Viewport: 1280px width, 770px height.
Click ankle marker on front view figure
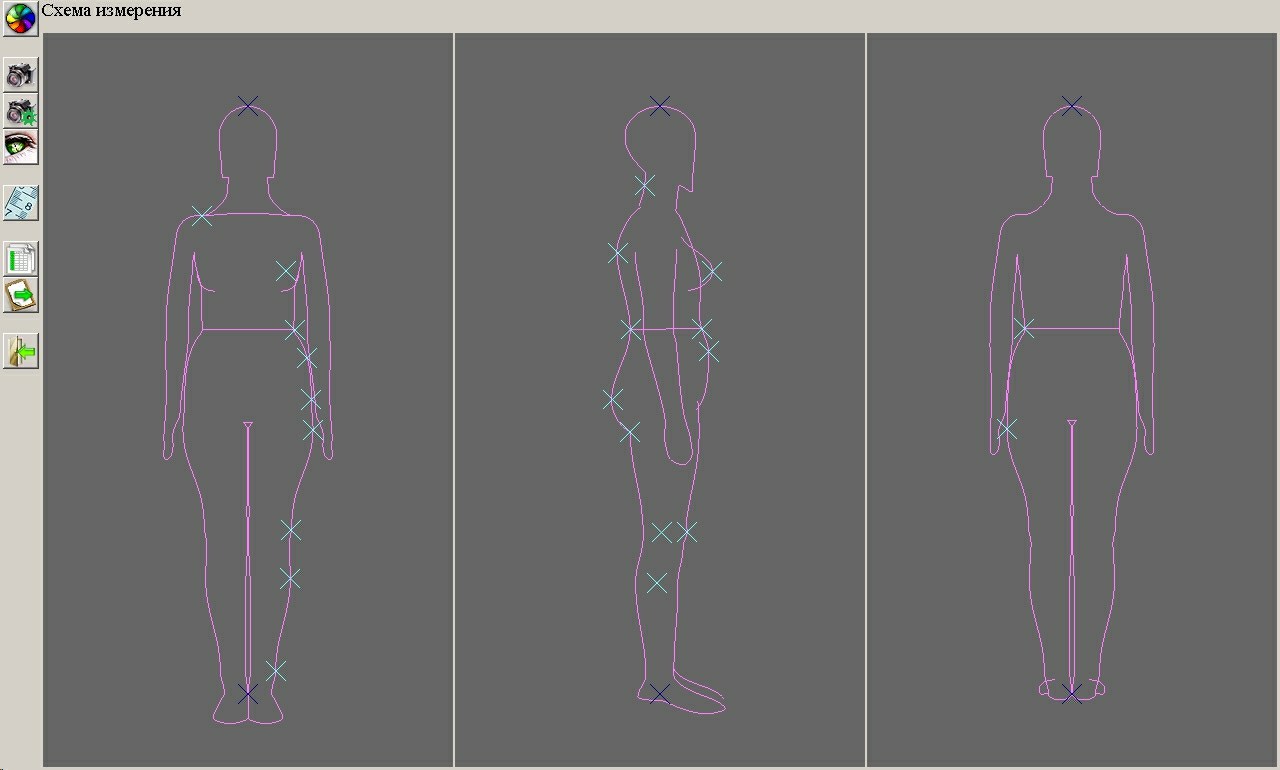pos(276,670)
